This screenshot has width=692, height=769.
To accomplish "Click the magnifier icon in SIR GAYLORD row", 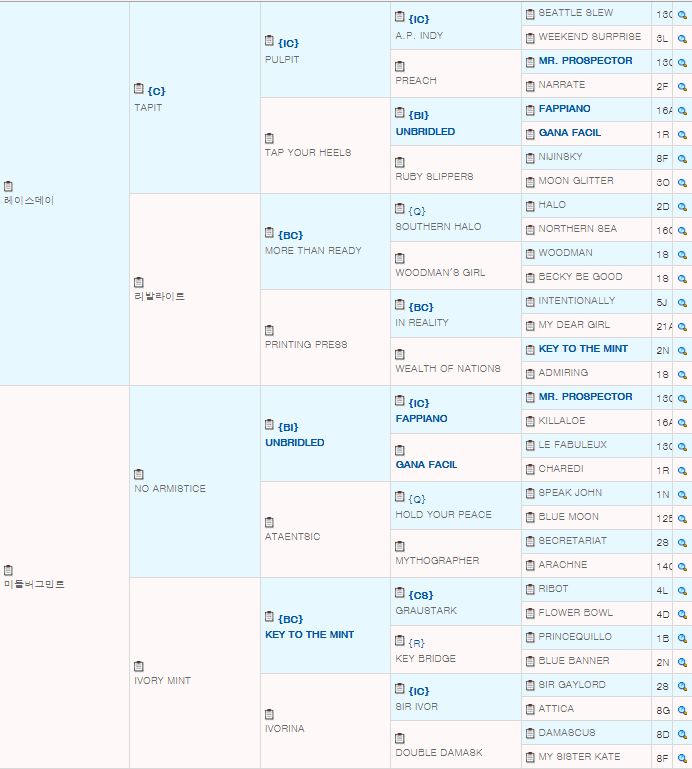I will [x=682, y=687].
